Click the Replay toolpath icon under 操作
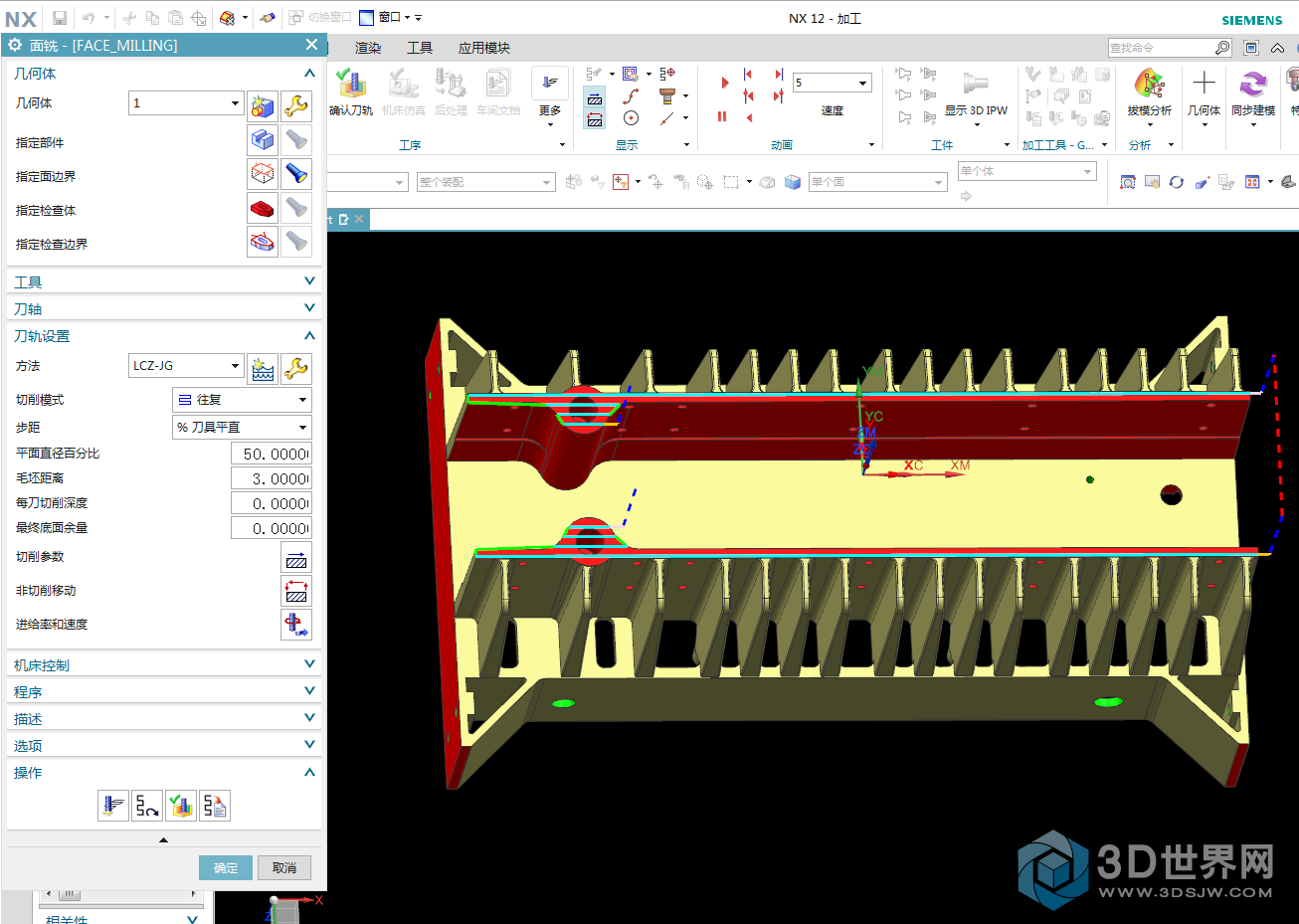 147,806
